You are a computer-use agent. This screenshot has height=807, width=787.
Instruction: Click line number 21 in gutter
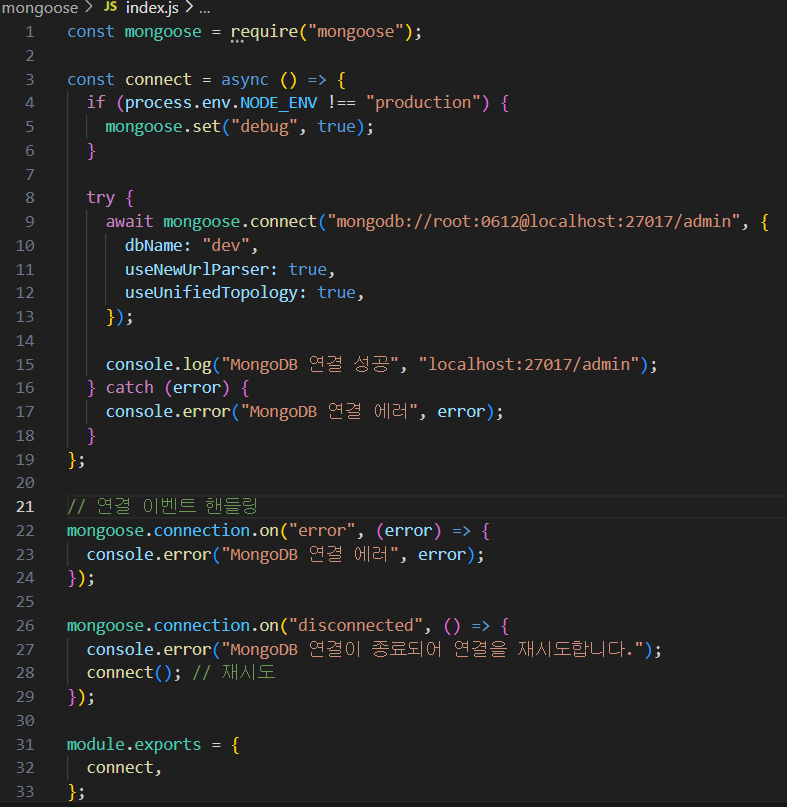pos(25,507)
